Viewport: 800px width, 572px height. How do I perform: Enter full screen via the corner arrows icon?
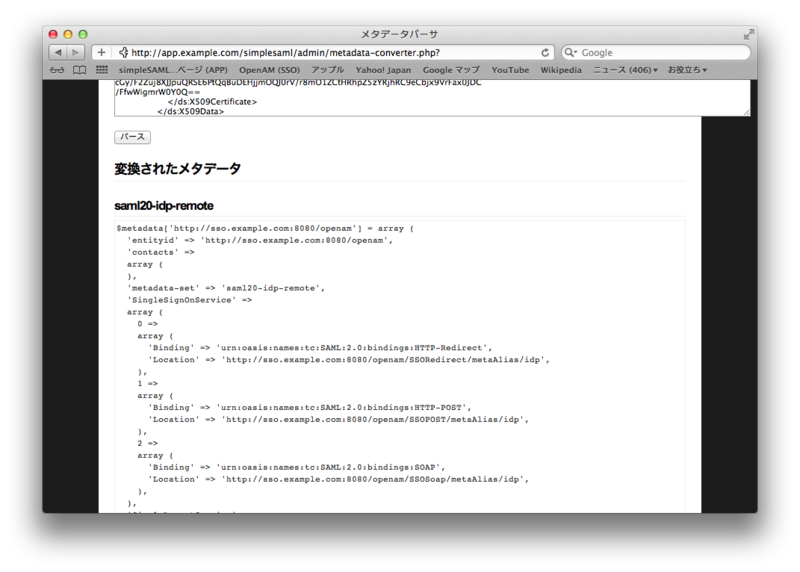[x=748, y=35]
